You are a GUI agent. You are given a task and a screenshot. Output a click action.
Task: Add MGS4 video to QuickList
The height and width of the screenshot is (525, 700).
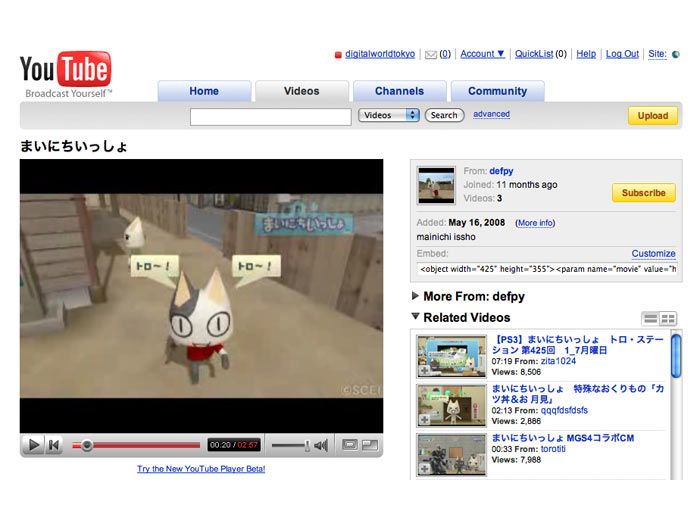coord(425,469)
